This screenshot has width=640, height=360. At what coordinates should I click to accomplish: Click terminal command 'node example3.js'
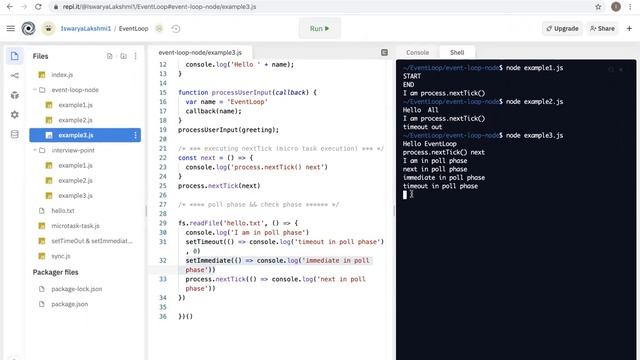[535, 135]
